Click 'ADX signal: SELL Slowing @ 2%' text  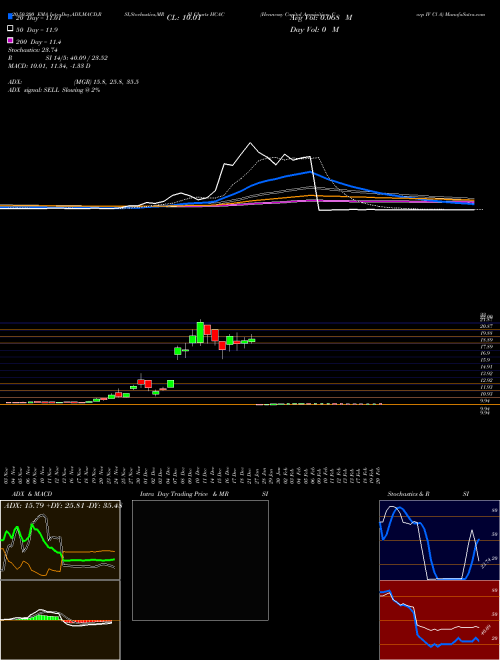[x=54, y=90]
